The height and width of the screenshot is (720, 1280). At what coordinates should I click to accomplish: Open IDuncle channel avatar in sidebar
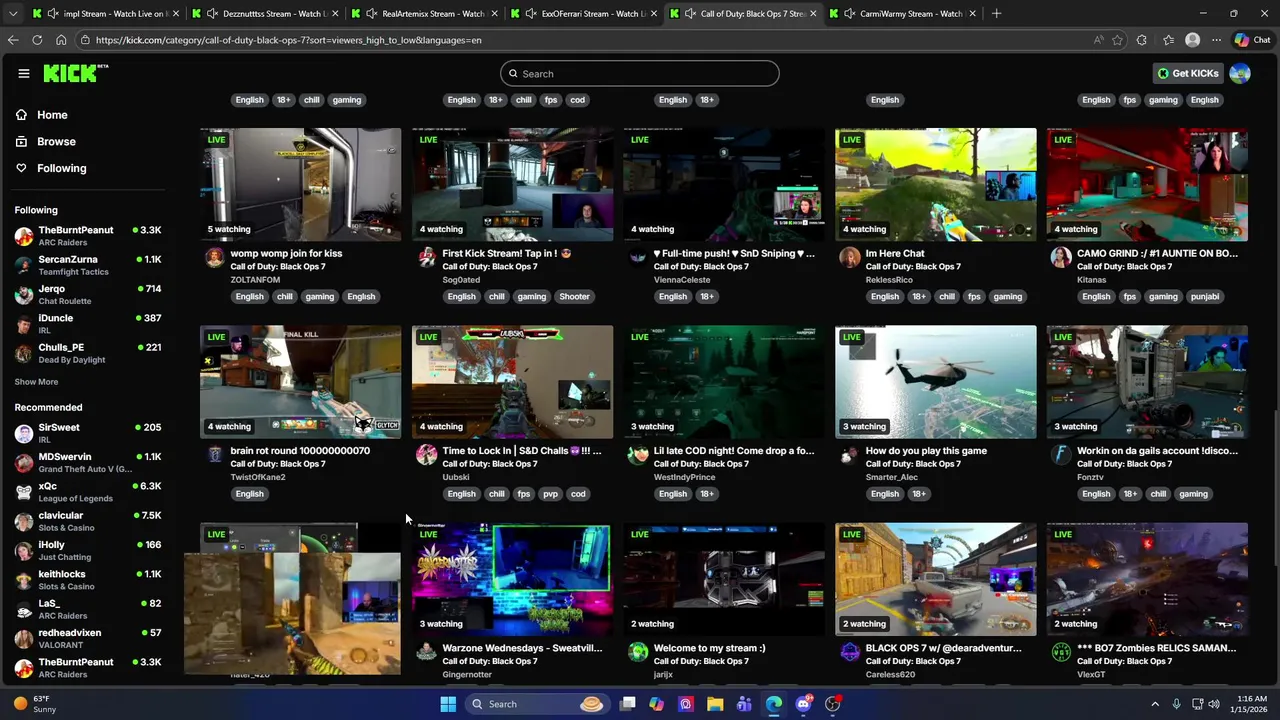(24, 324)
